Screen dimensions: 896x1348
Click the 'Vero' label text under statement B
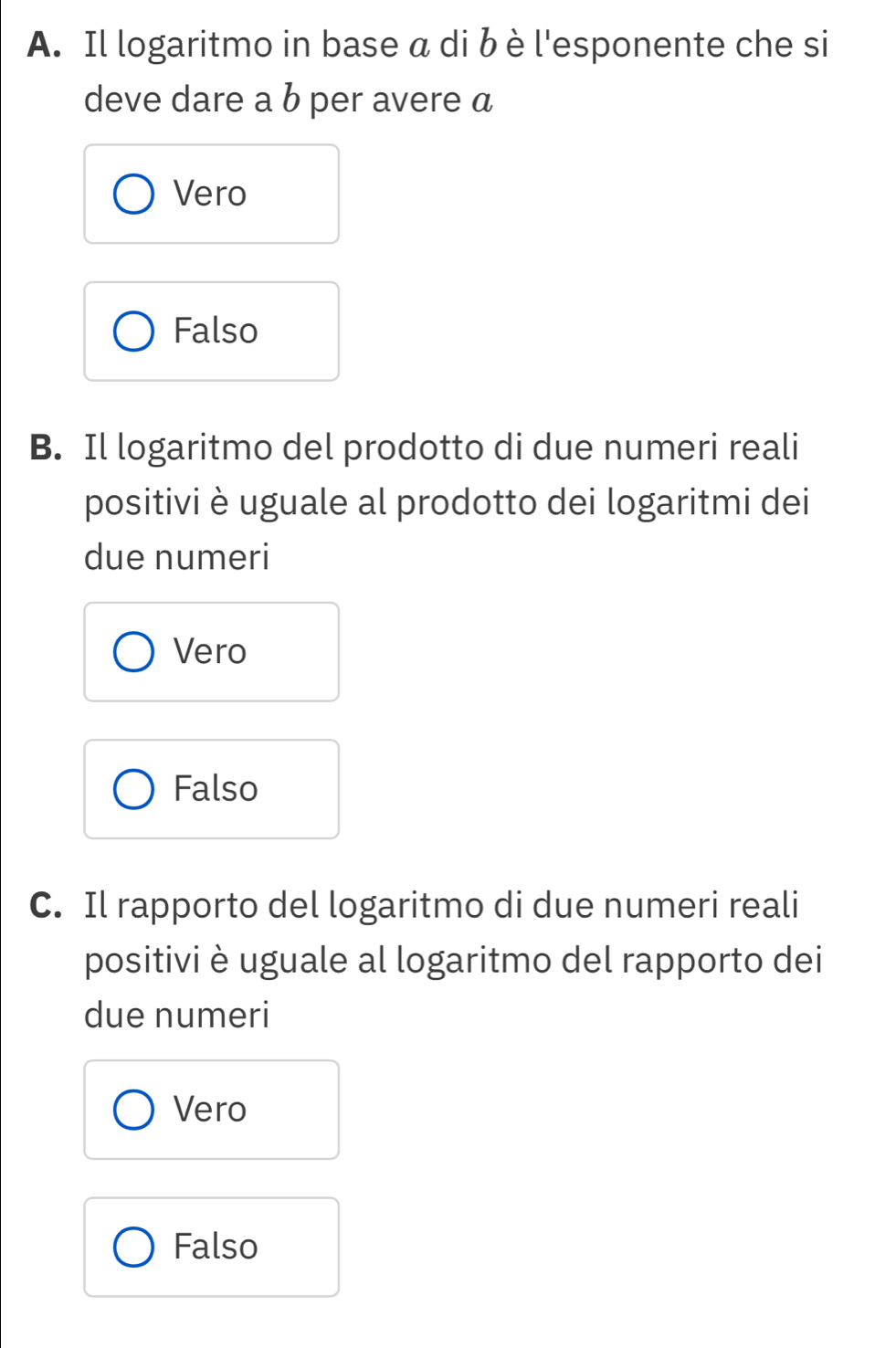click(210, 651)
